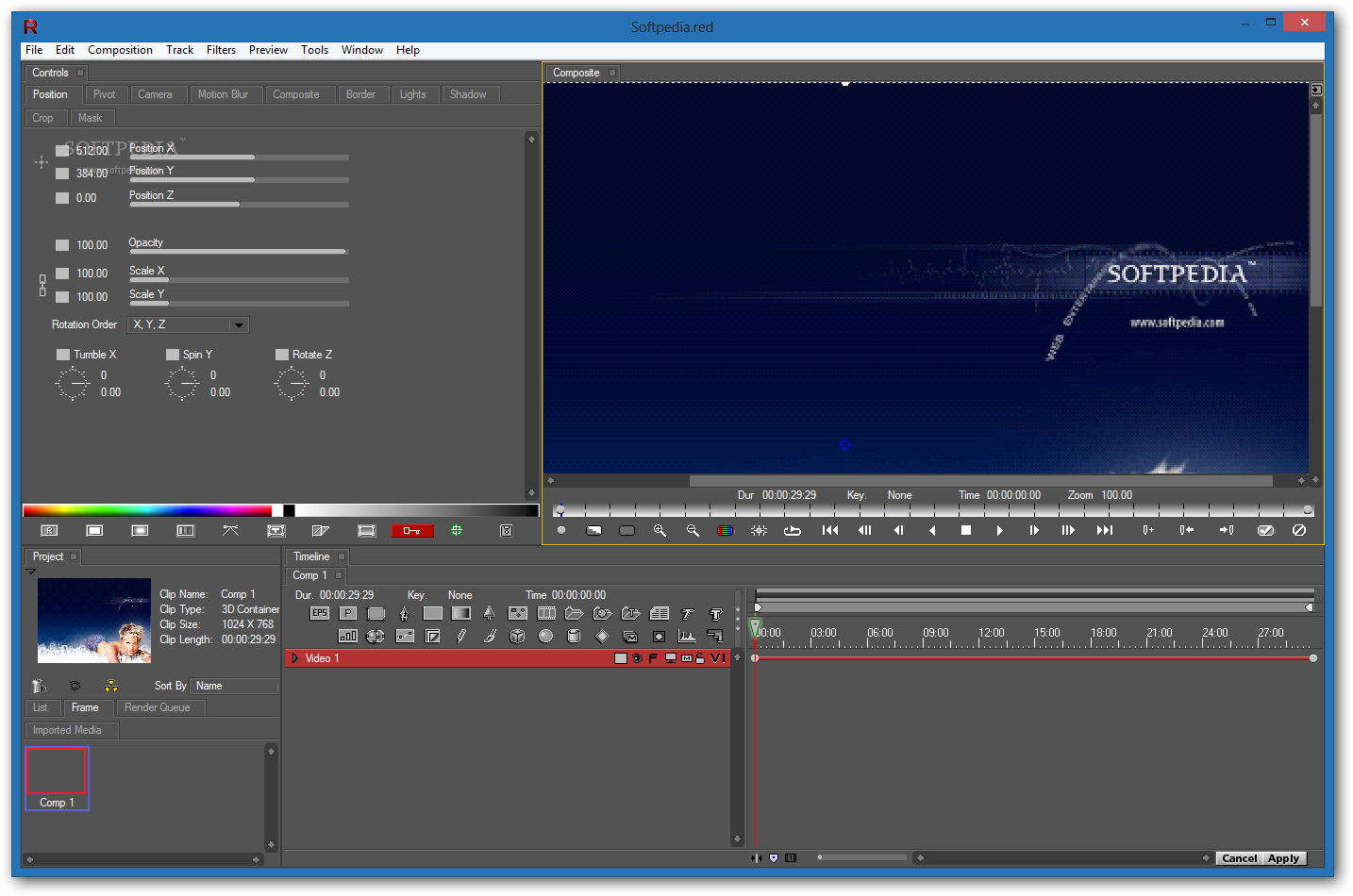The width and height of the screenshot is (1353, 896).
Task: Jump to the start of the composition
Action: point(830,531)
